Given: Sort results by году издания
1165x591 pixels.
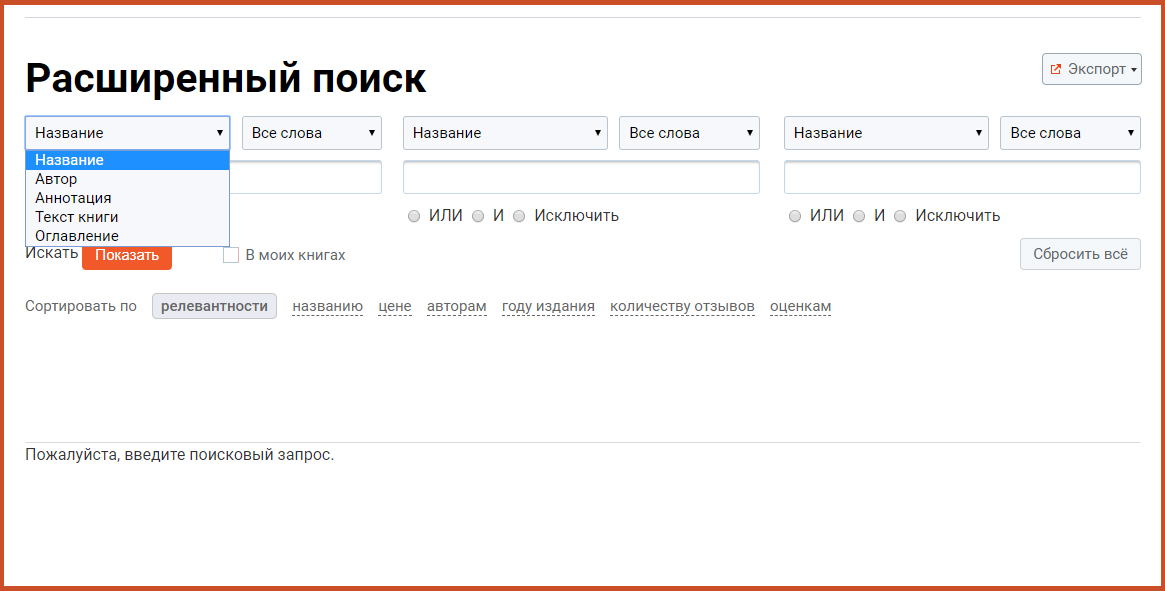Looking at the screenshot, I should point(548,306).
